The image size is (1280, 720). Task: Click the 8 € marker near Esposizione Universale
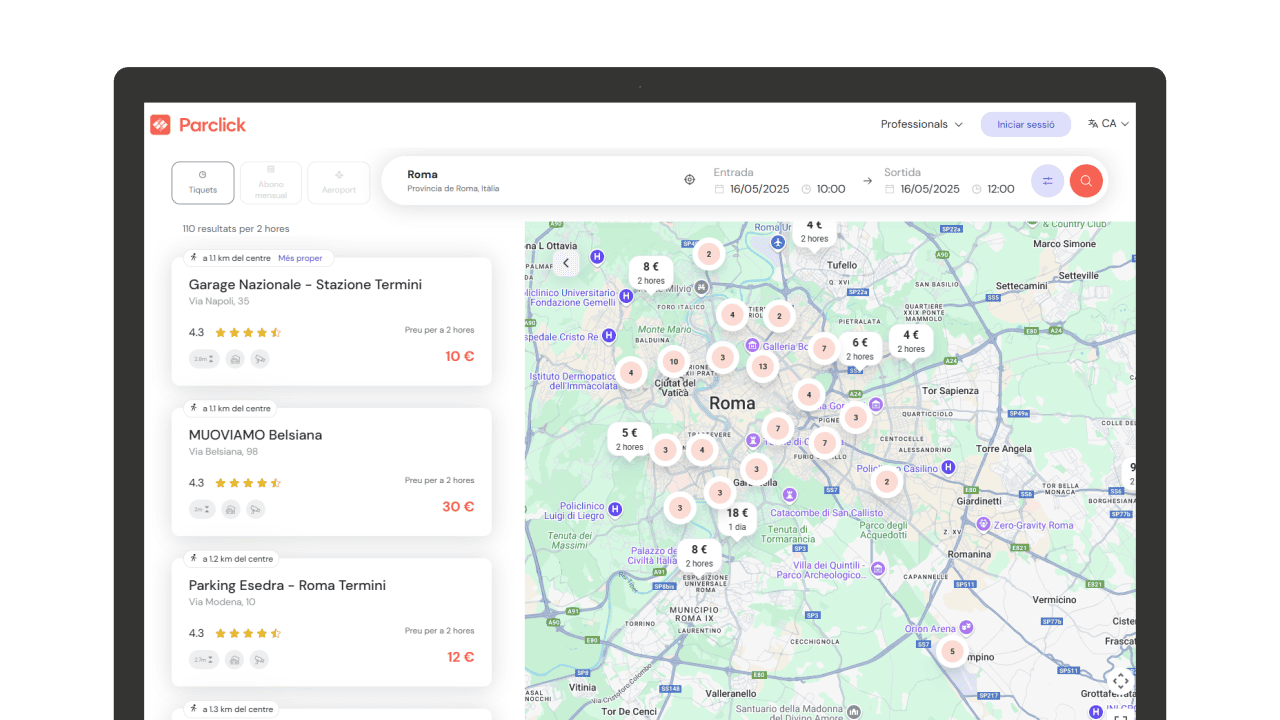tap(699, 556)
